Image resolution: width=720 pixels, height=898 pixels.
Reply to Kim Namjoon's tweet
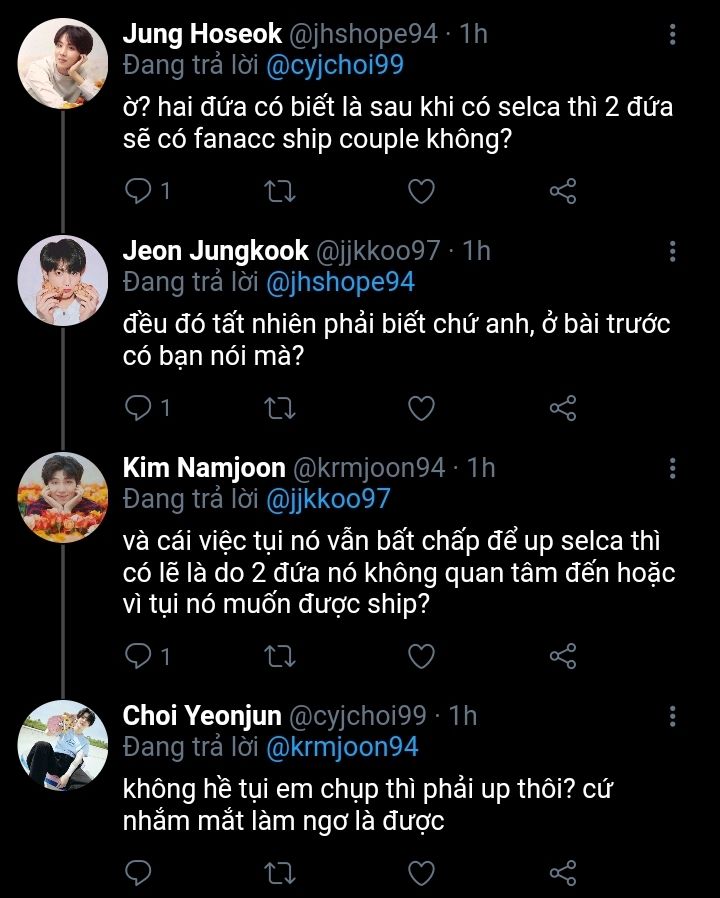point(138,655)
